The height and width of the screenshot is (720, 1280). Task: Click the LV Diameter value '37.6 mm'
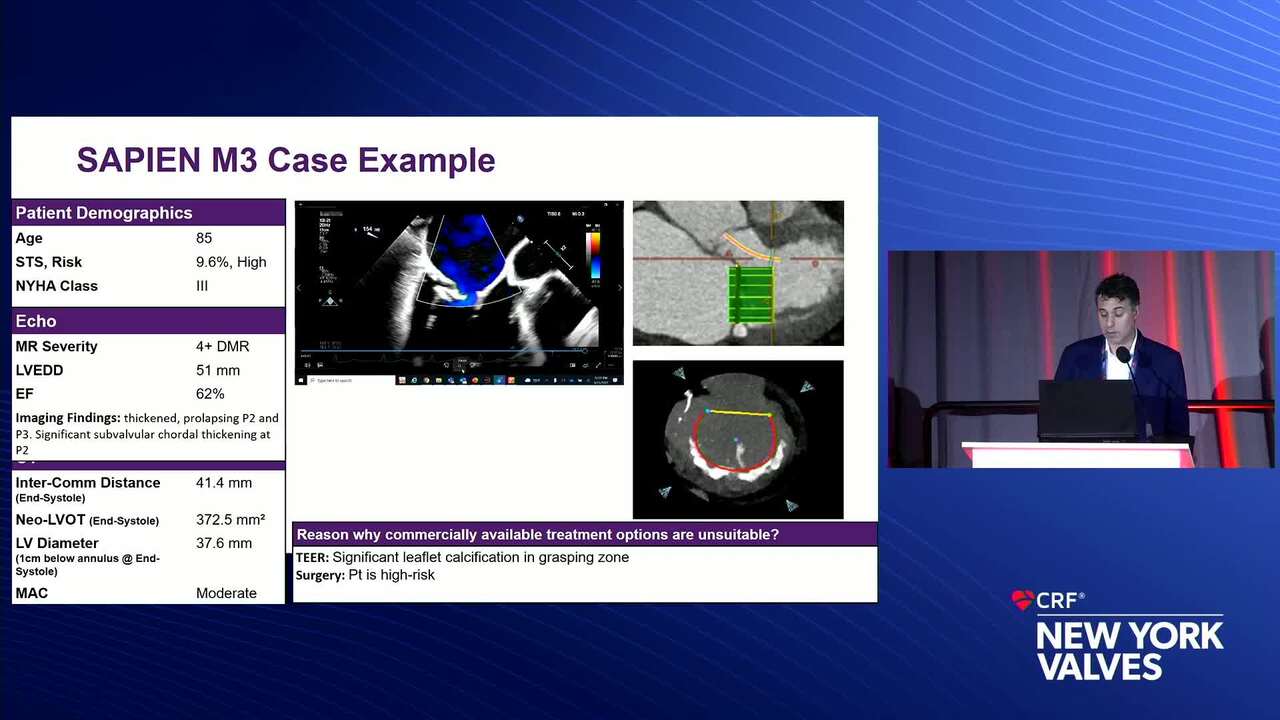coord(224,543)
